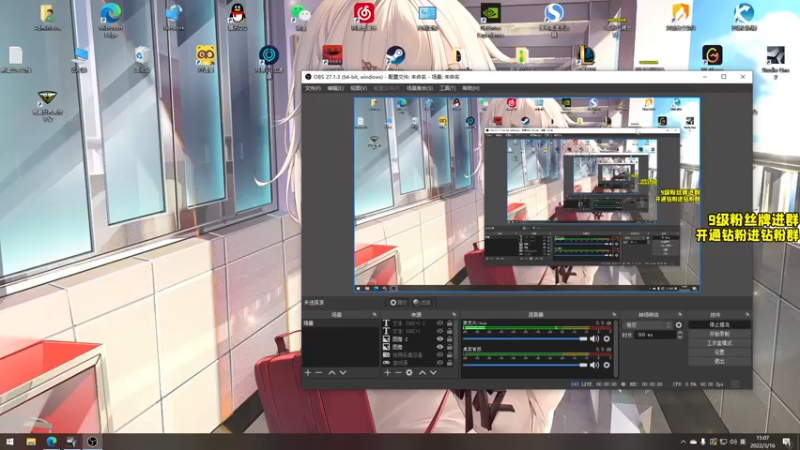Open desktop audio settings gear
Screen dimensions: 800x450
pos(607,365)
